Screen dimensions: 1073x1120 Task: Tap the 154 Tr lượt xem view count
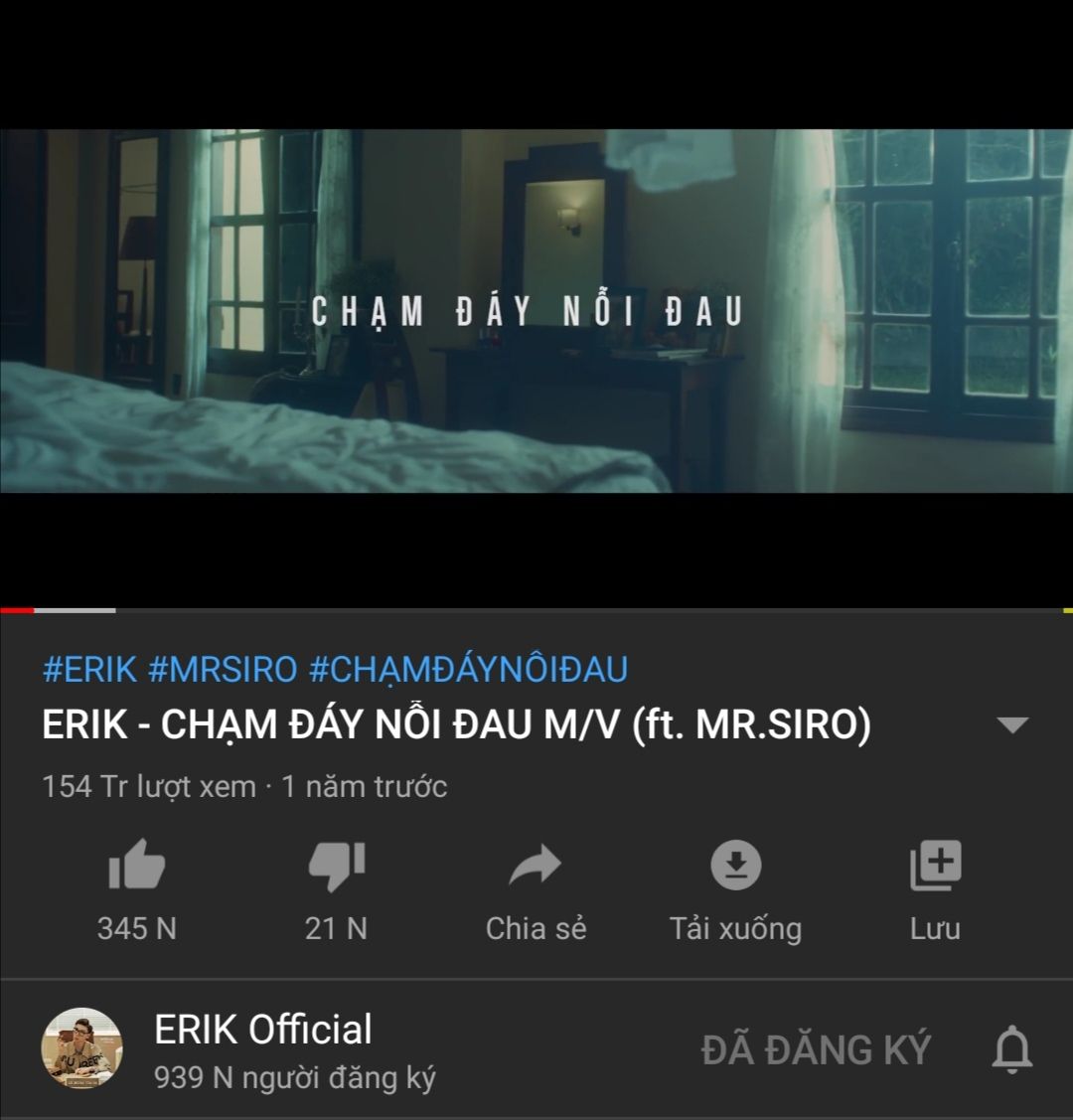click(149, 786)
